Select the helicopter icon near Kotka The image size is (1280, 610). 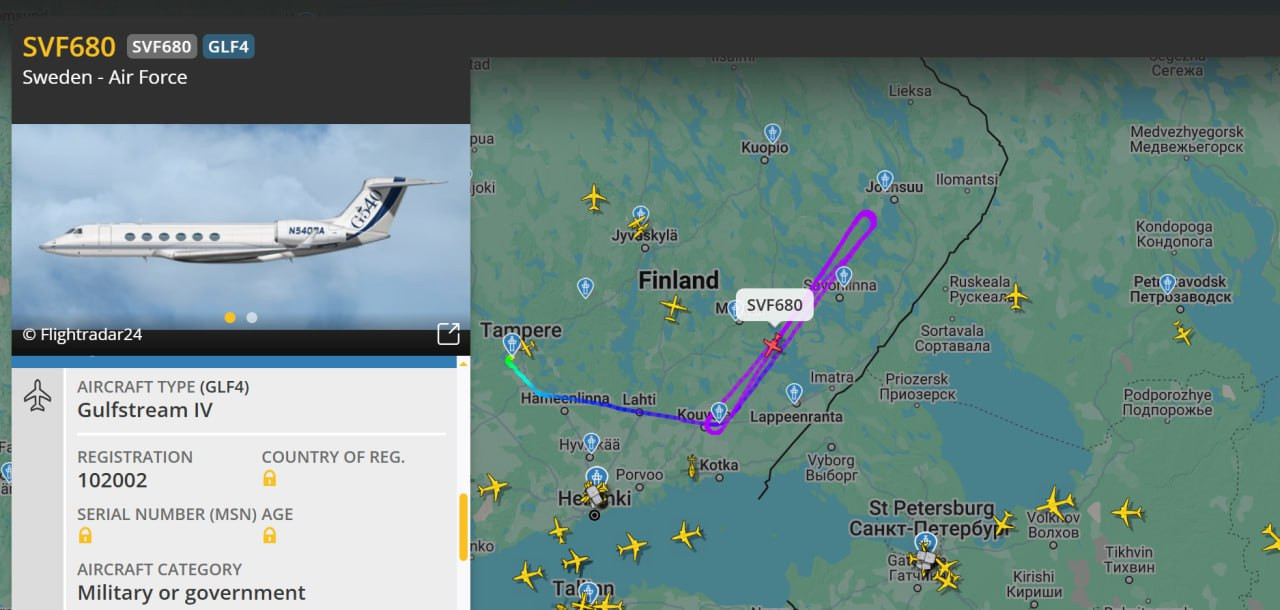pyautogui.click(x=692, y=466)
